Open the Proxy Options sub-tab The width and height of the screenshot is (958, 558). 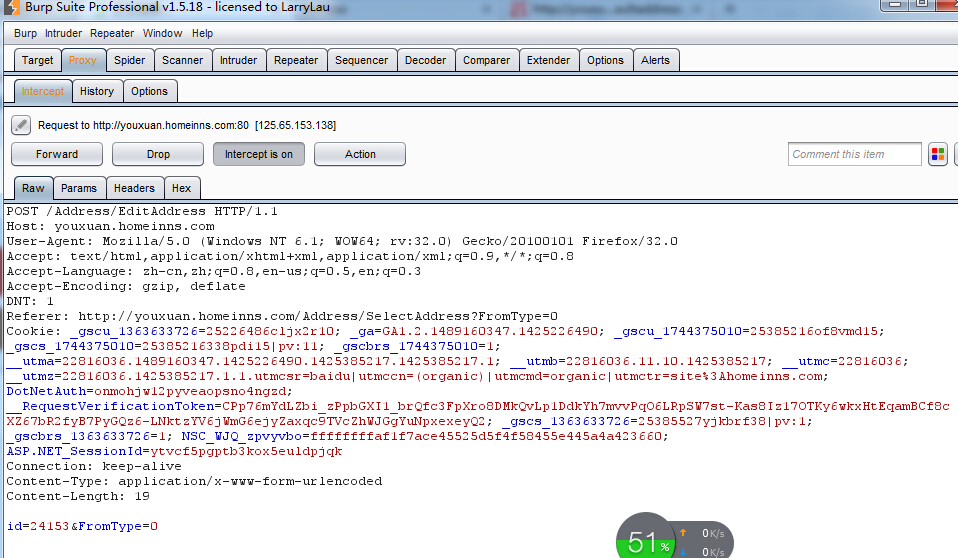tap(149, 91)
